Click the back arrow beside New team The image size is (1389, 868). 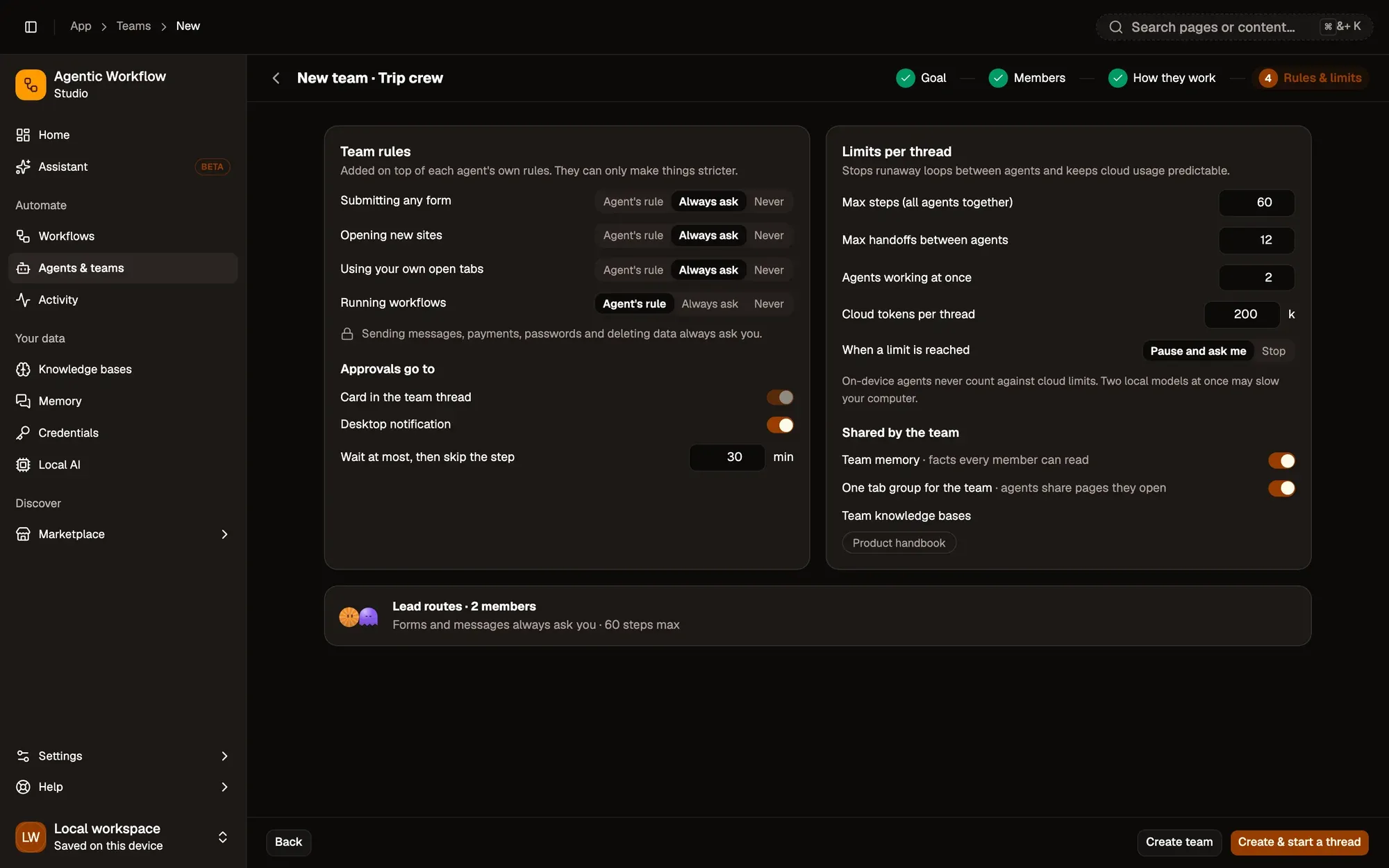pos(276,78)
